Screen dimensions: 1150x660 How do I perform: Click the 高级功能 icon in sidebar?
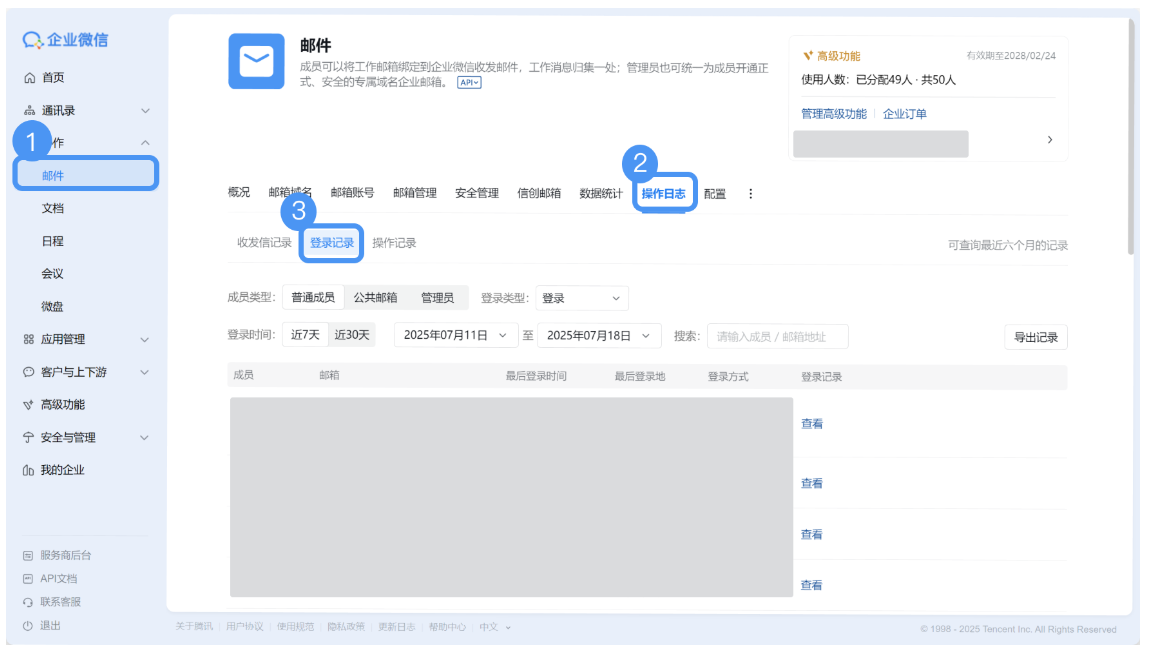(29, 405)
